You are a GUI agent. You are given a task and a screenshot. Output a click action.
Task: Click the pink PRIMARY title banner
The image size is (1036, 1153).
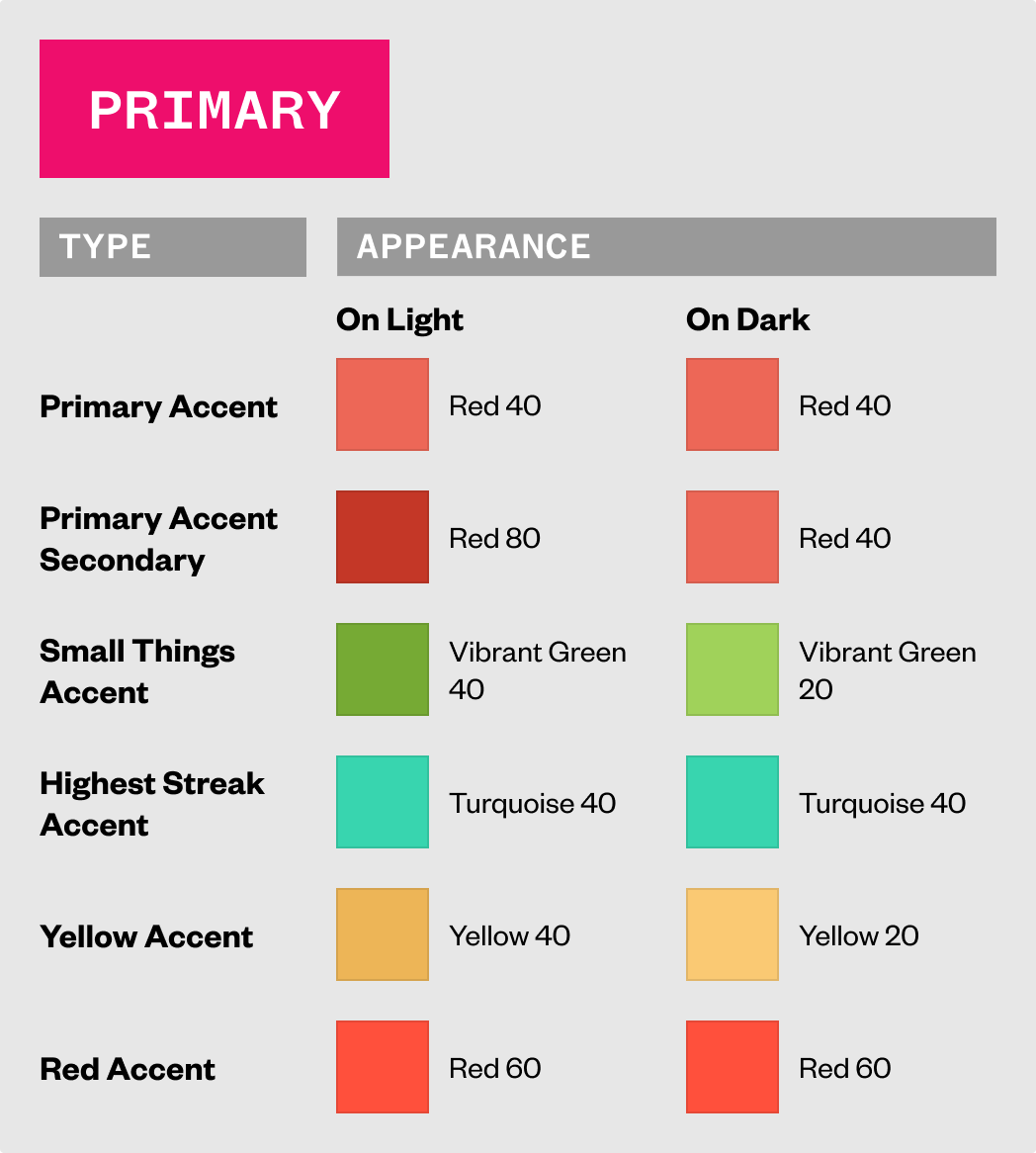215,109
